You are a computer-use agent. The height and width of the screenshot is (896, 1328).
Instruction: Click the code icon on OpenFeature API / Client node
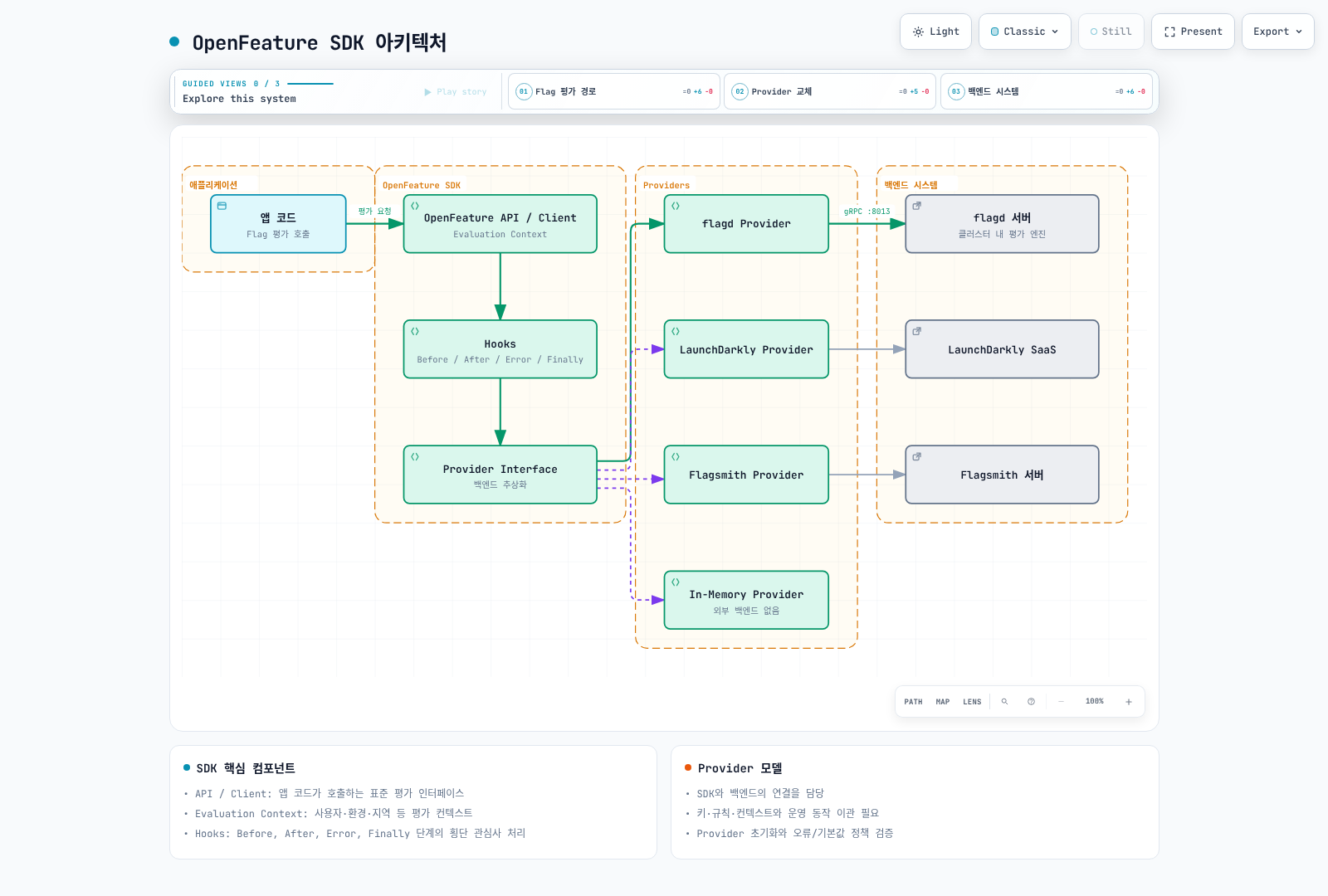415,206
